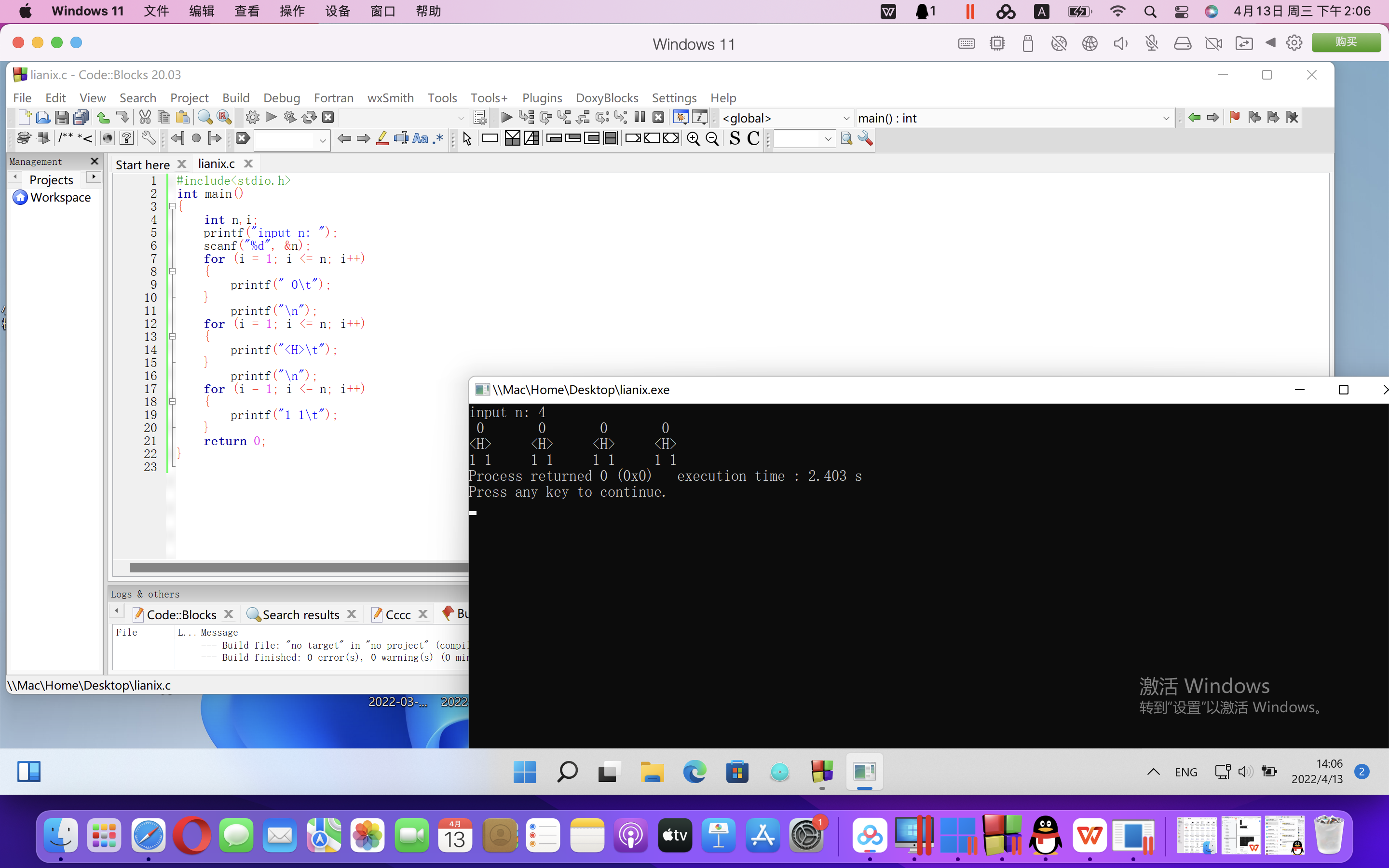Switch to the Search results log tab
Image resolution: width=1389 pixels, height=868 pixels.
click(300, 615)
